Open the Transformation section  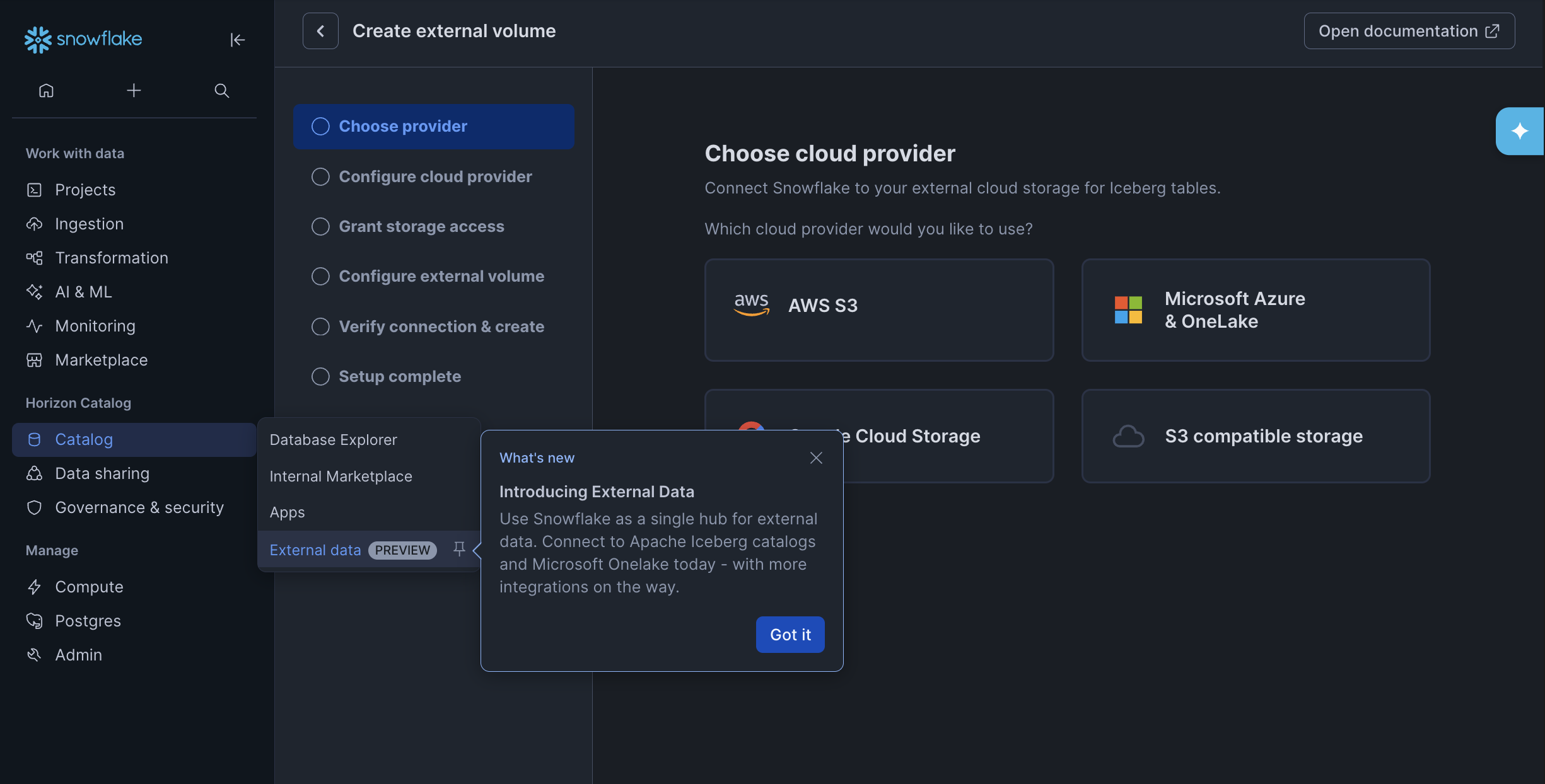[x=112, y=258]
